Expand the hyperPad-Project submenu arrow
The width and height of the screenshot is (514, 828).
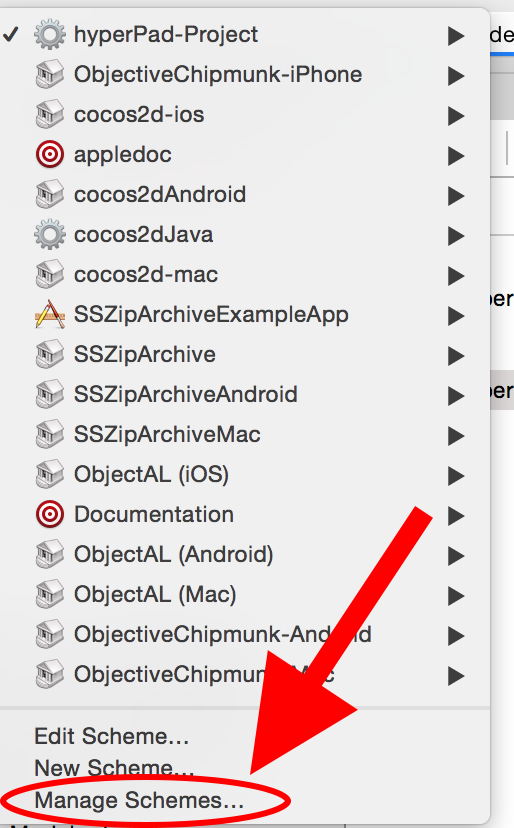(x=456, y=35)
